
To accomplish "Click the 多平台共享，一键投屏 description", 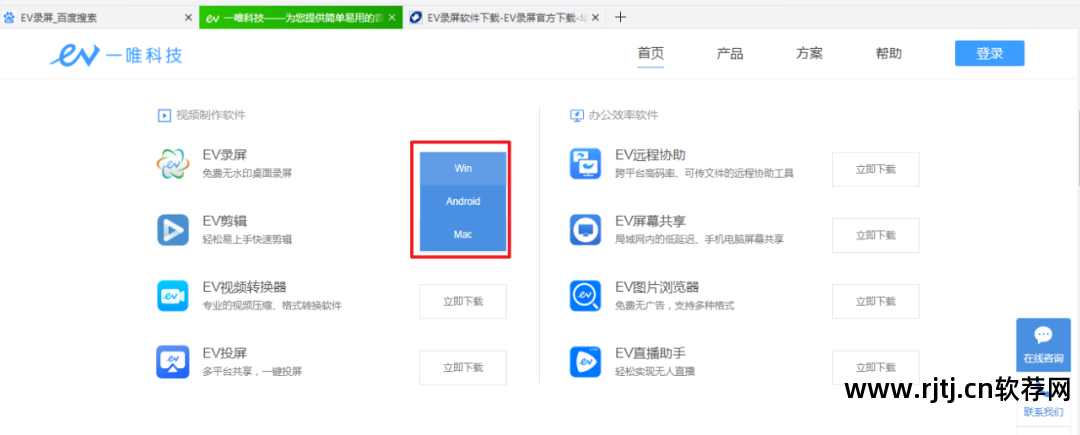I will (252, 372).
